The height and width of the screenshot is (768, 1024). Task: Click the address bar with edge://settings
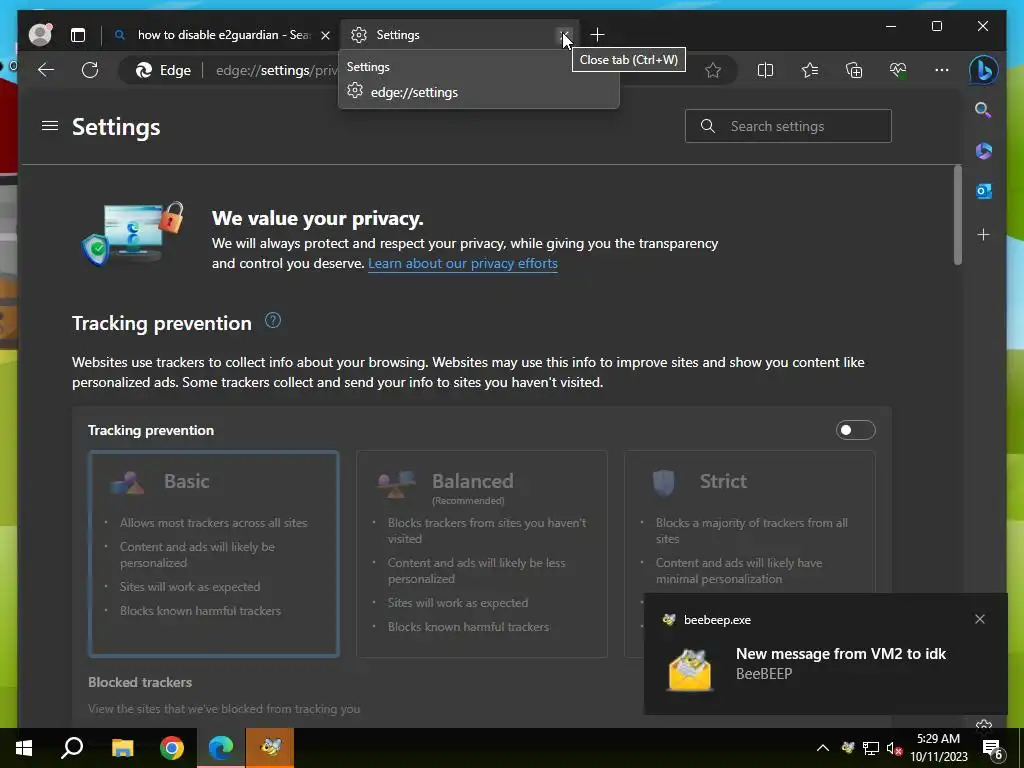(278, 70)
